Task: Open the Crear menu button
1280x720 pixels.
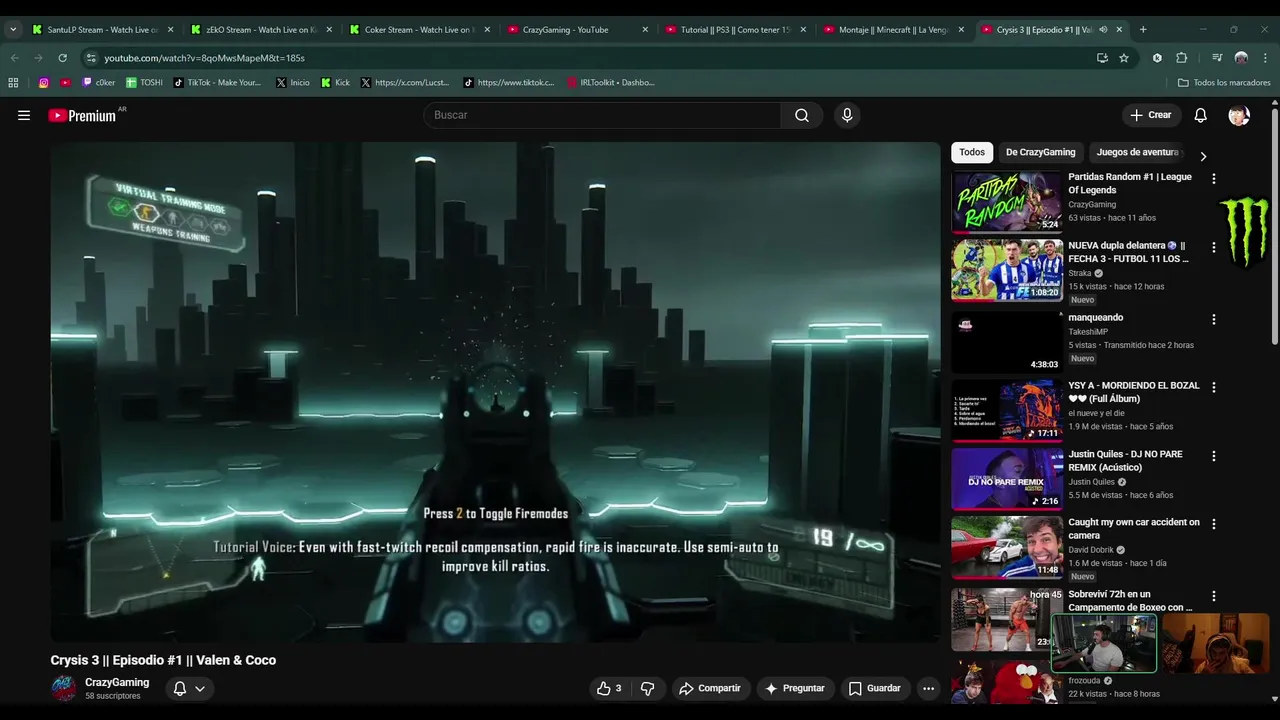Action: coord(1151,115)
